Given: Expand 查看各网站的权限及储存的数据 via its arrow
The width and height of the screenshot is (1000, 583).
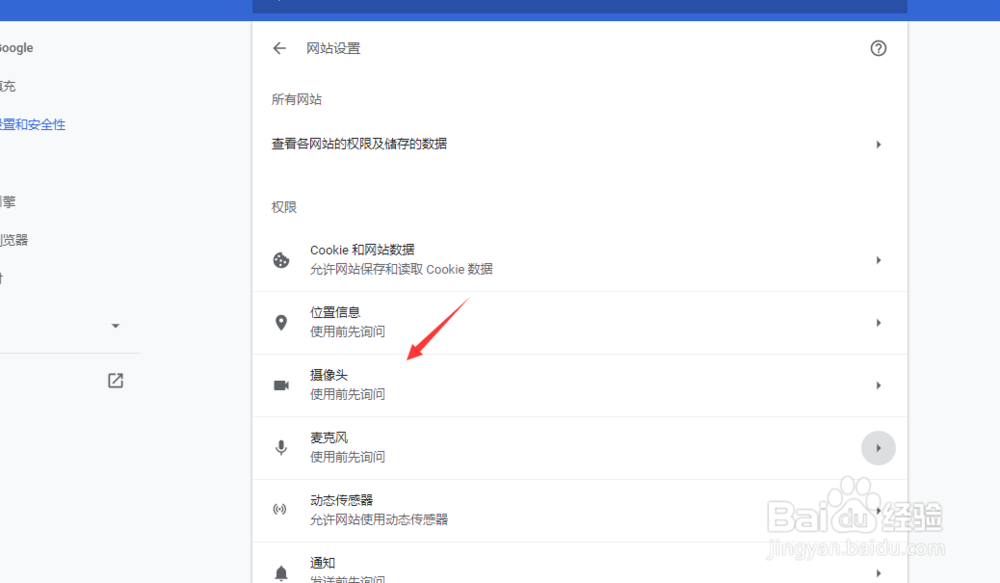Looking at the screenshot, I should (879, 144).
